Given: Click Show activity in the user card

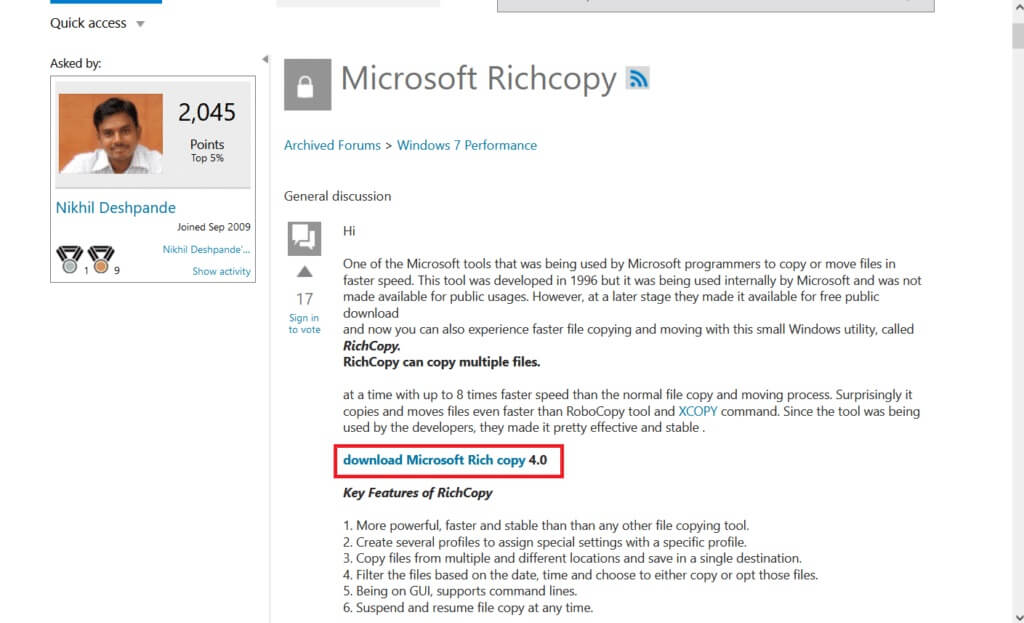Looking at the screenshot, I should (221, 271).
